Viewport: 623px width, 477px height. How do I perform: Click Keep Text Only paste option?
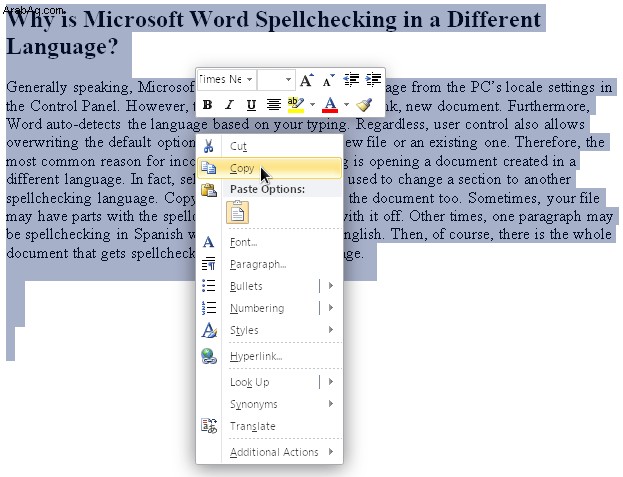point(238,212)
